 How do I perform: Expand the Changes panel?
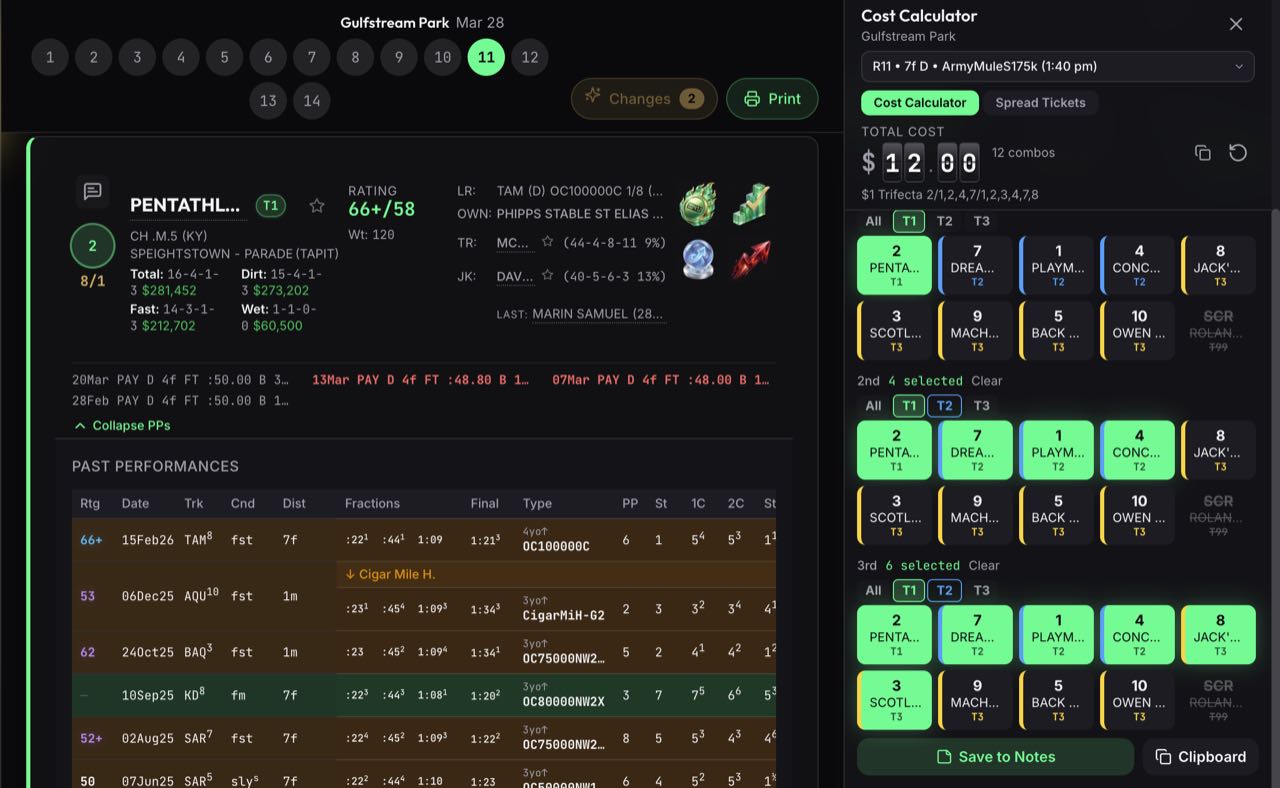[x=643, y=98]
